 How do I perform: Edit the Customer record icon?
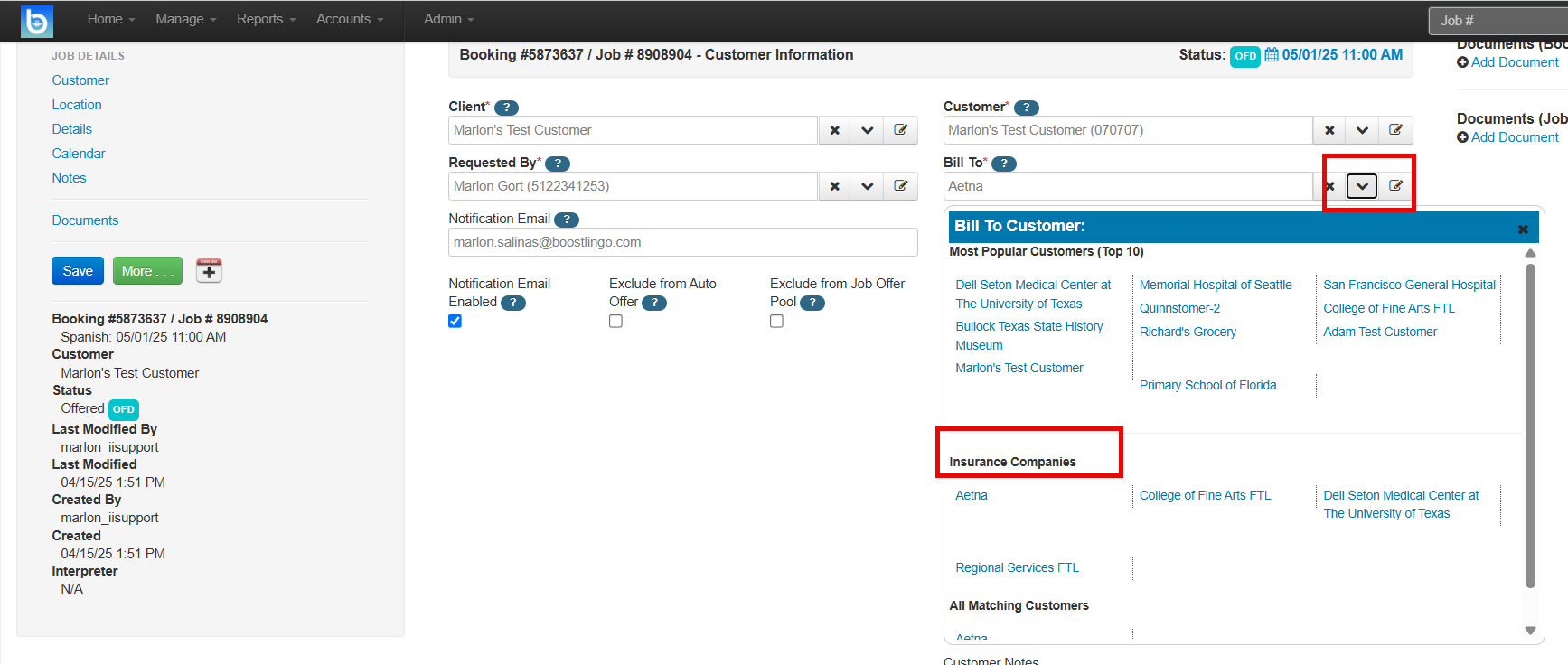tap(1395, 130)
